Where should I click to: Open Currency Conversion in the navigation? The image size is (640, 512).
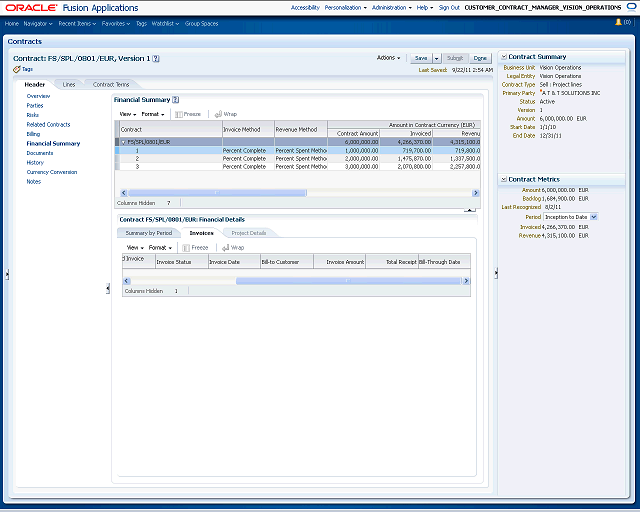click(x=52, y=172)
